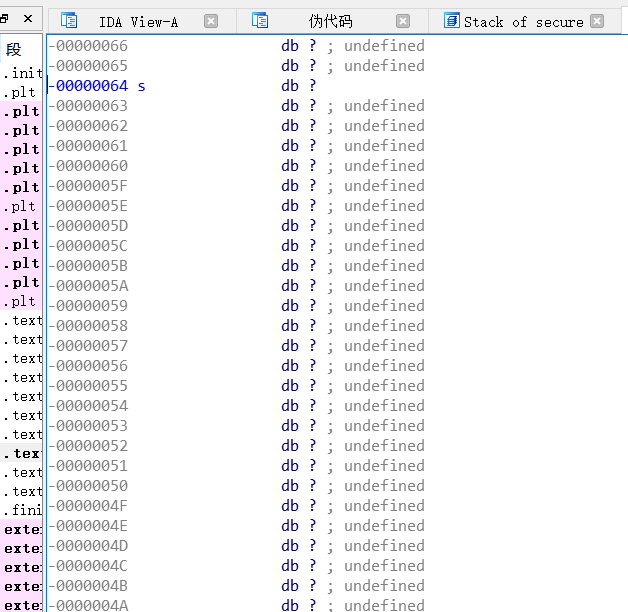Image resolution: width=628 pixels, height=612 pixels.
Task: Select the .init entry in the segment list
Action: pyautogui.click(x=22, y=73)
